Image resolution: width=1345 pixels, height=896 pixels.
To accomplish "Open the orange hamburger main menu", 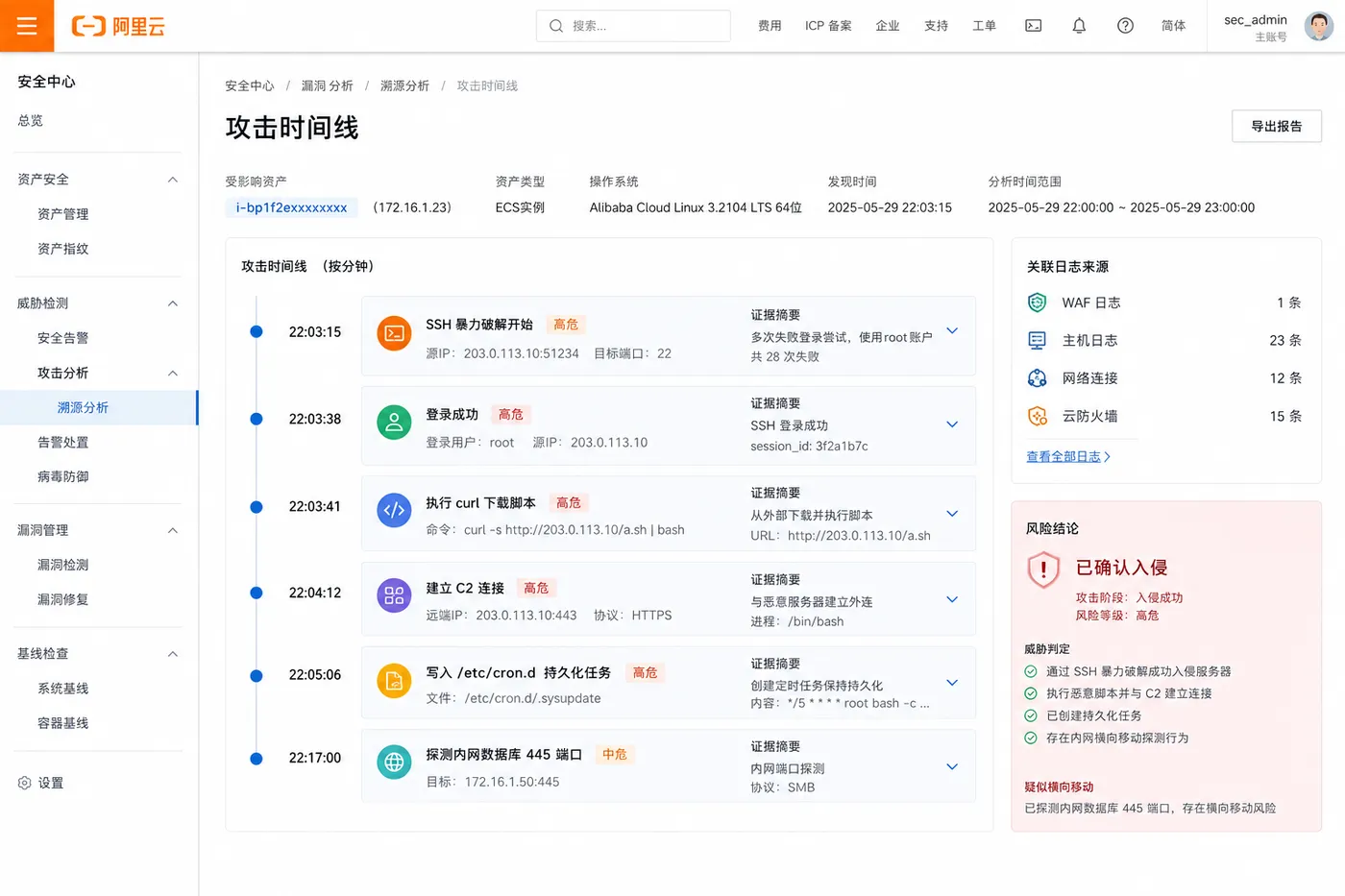I will pyautogui.click(x=27, y=26).
